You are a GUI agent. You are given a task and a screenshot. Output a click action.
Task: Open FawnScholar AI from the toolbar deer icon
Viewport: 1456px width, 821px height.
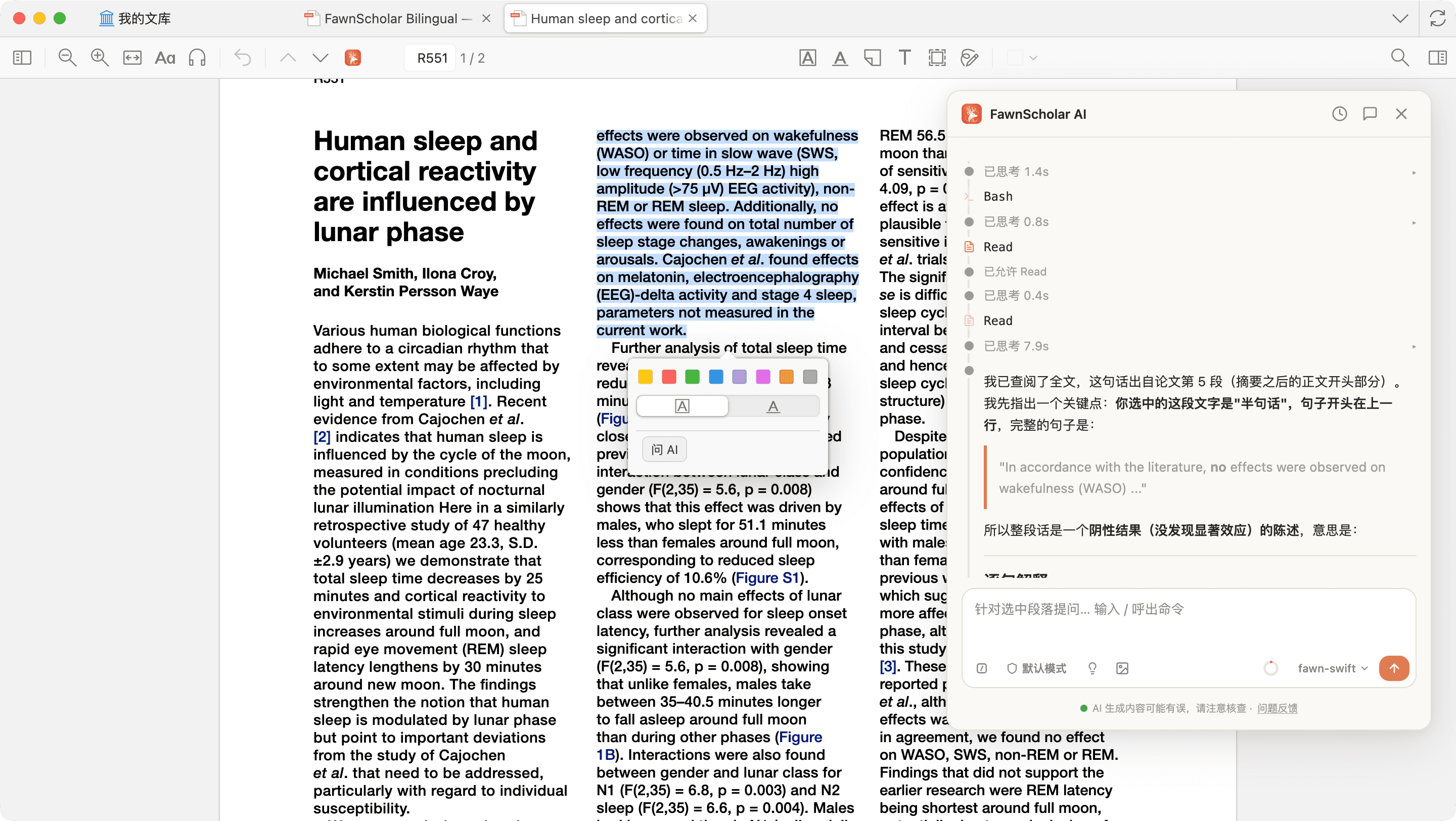point(353,58)
